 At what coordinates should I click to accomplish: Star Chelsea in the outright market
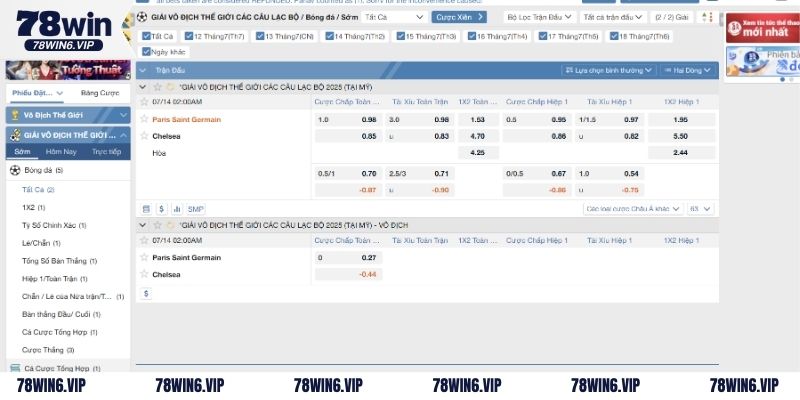point(144,274)
